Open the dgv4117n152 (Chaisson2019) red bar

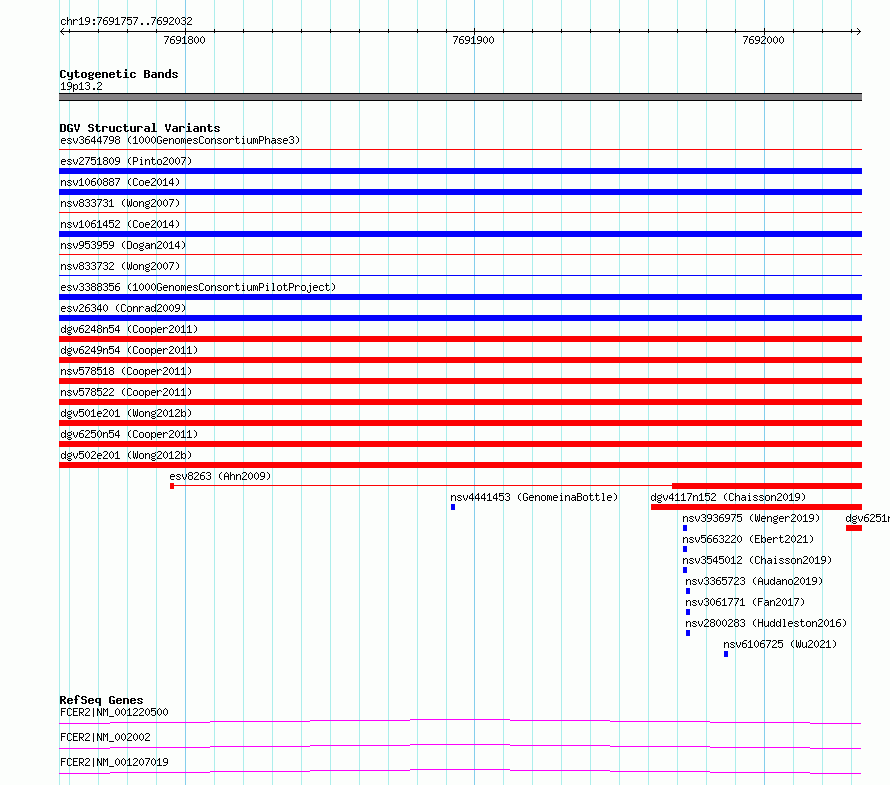tap(756, 507)
